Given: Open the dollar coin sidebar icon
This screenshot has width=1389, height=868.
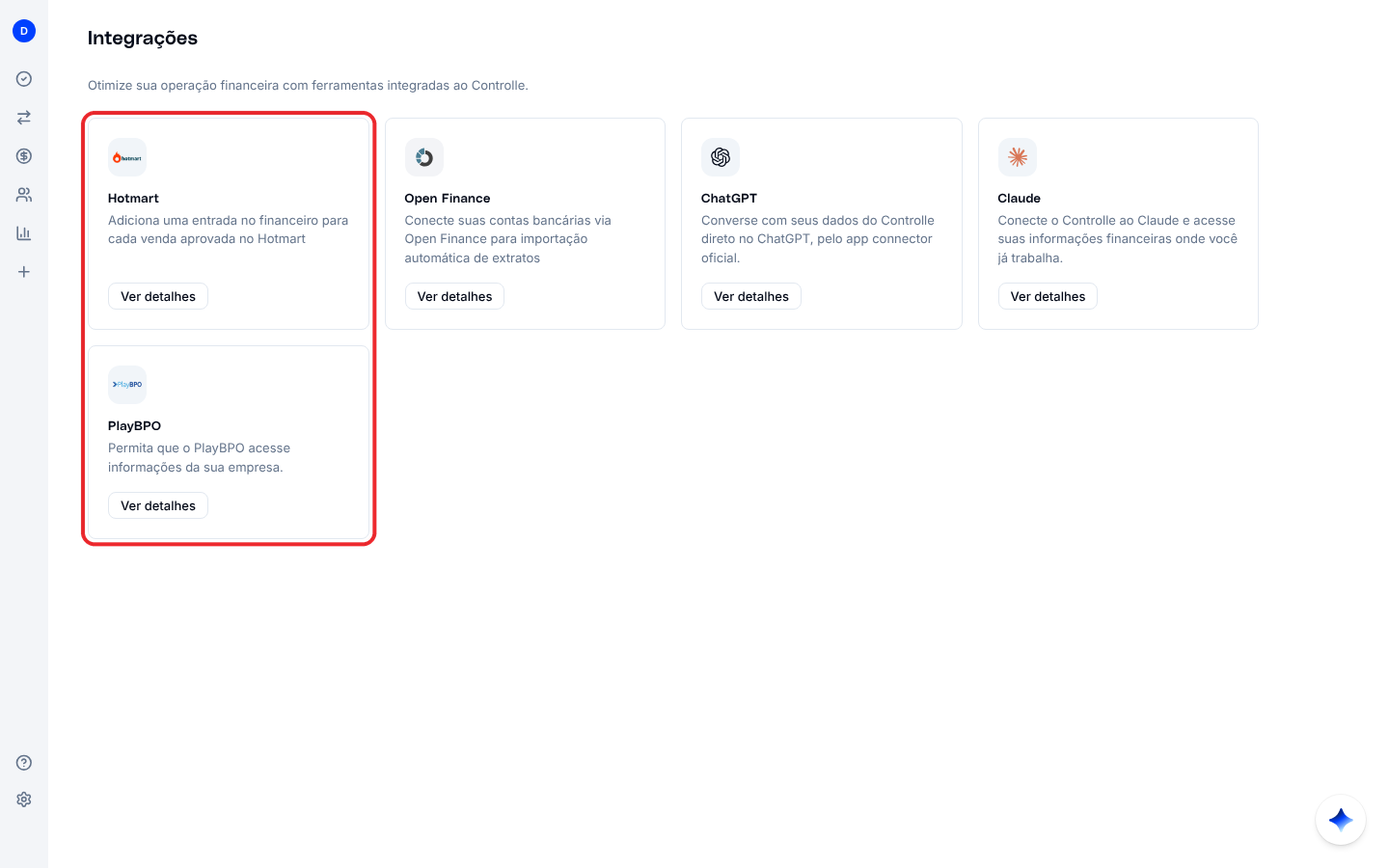Looking at the screenshot, I should click(24, 156).
